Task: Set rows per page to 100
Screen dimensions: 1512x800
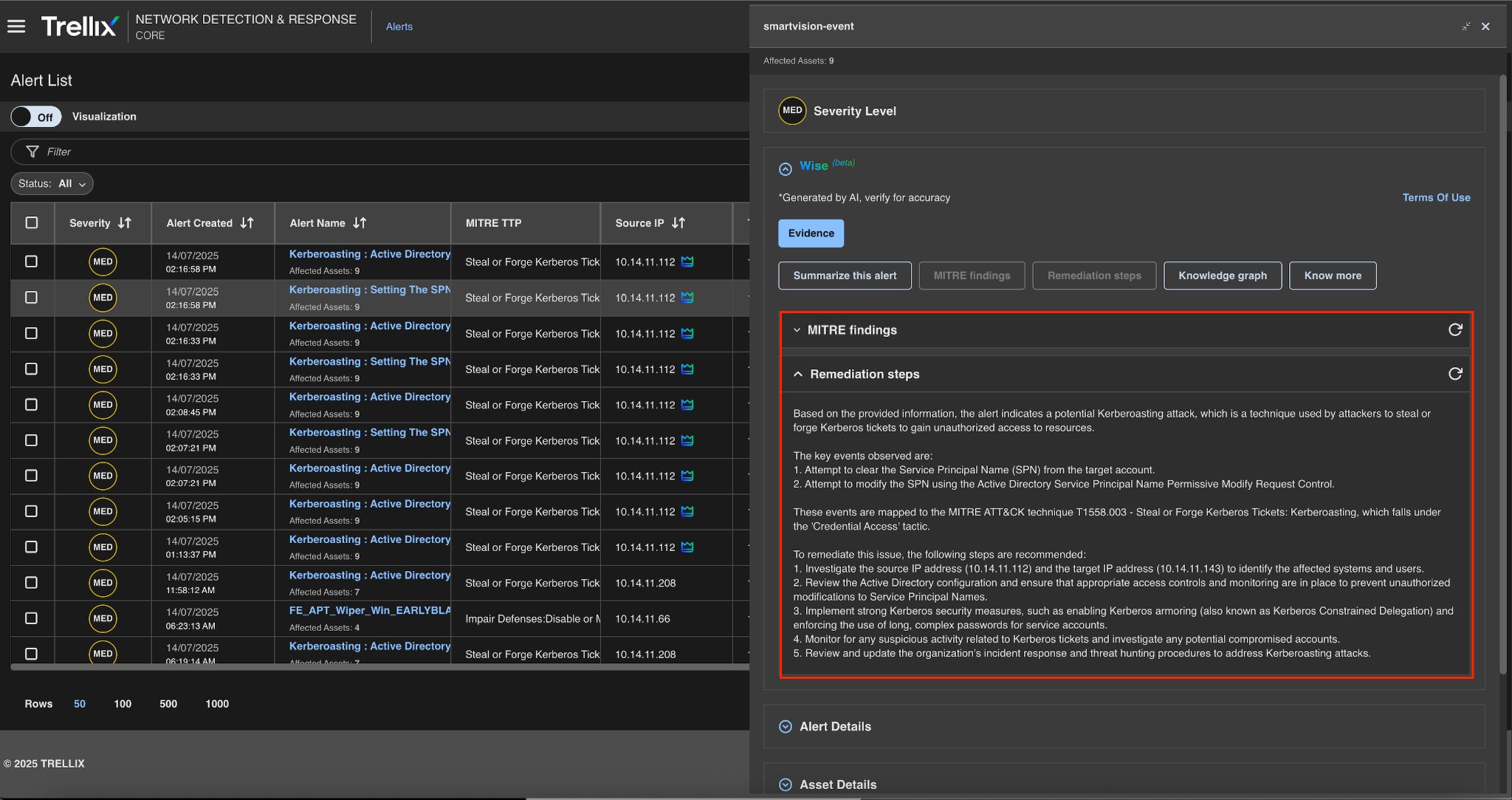Action: [123, 703]
